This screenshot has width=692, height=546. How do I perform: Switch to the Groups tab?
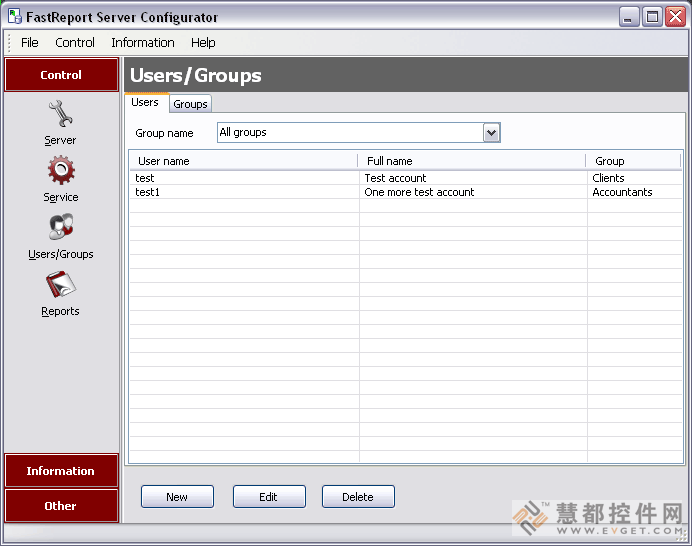tap(190, 104)
